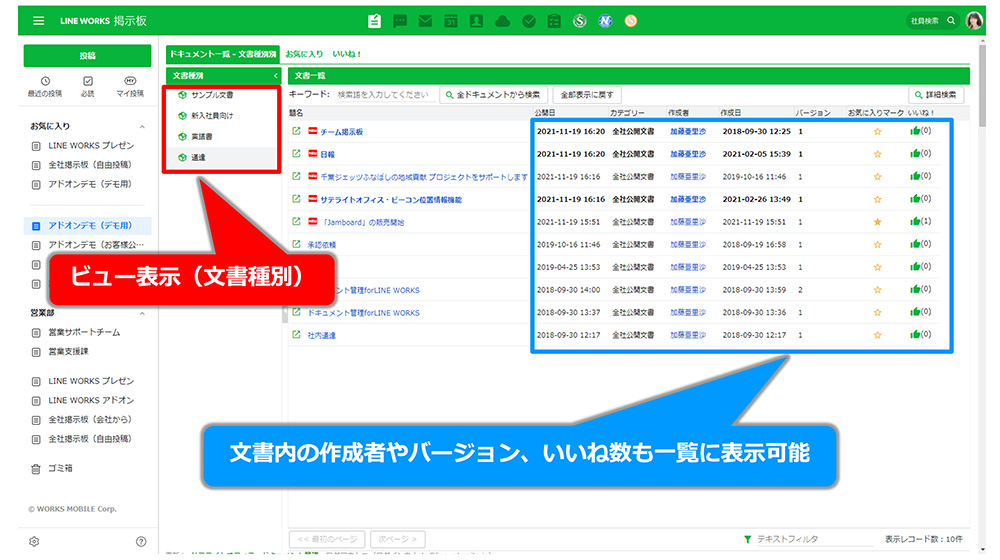Like the チーム掲示板 document thumbs-up

[x=915, y=131]
